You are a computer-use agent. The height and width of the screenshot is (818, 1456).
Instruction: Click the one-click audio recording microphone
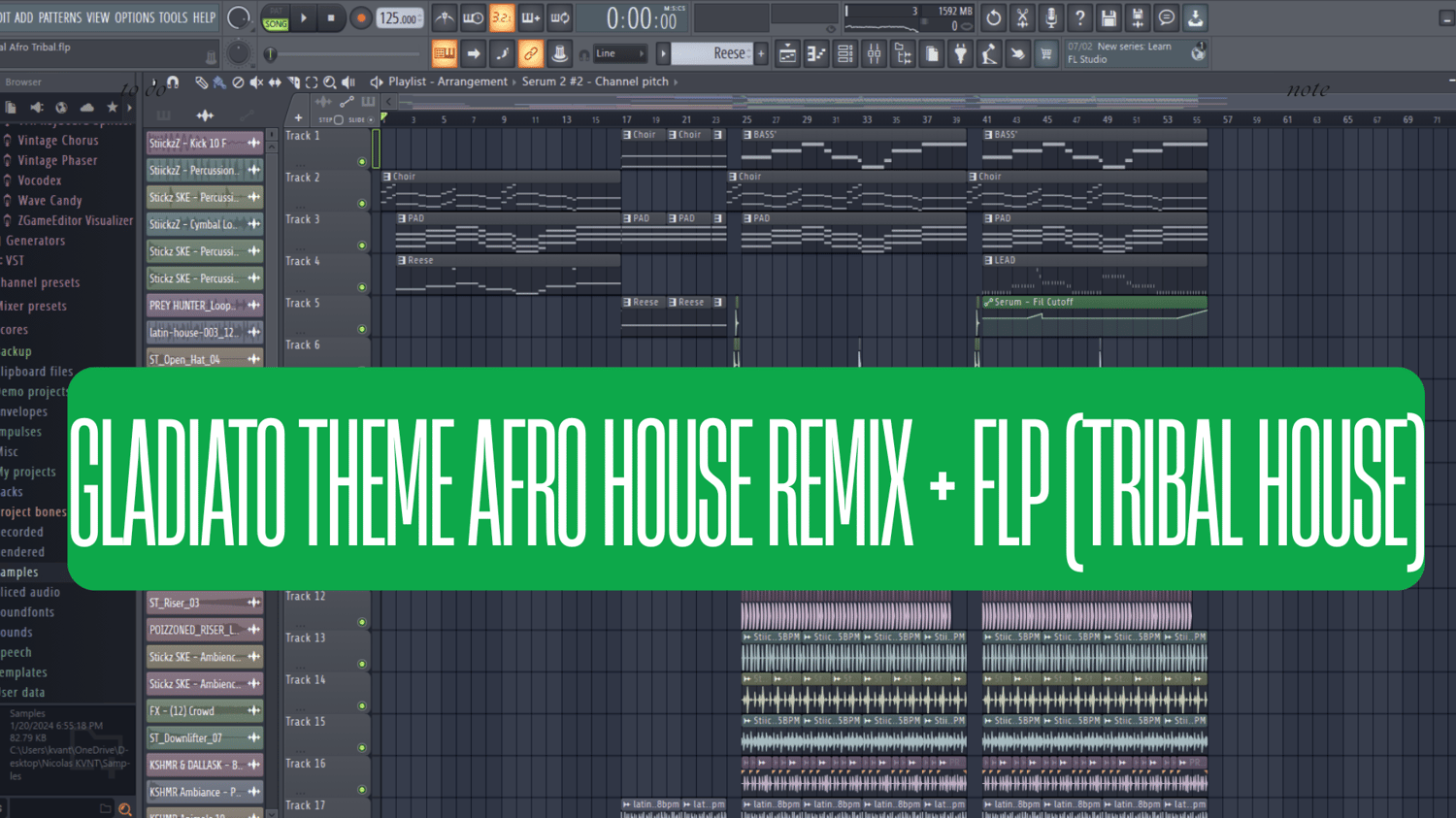(1050, 18)
